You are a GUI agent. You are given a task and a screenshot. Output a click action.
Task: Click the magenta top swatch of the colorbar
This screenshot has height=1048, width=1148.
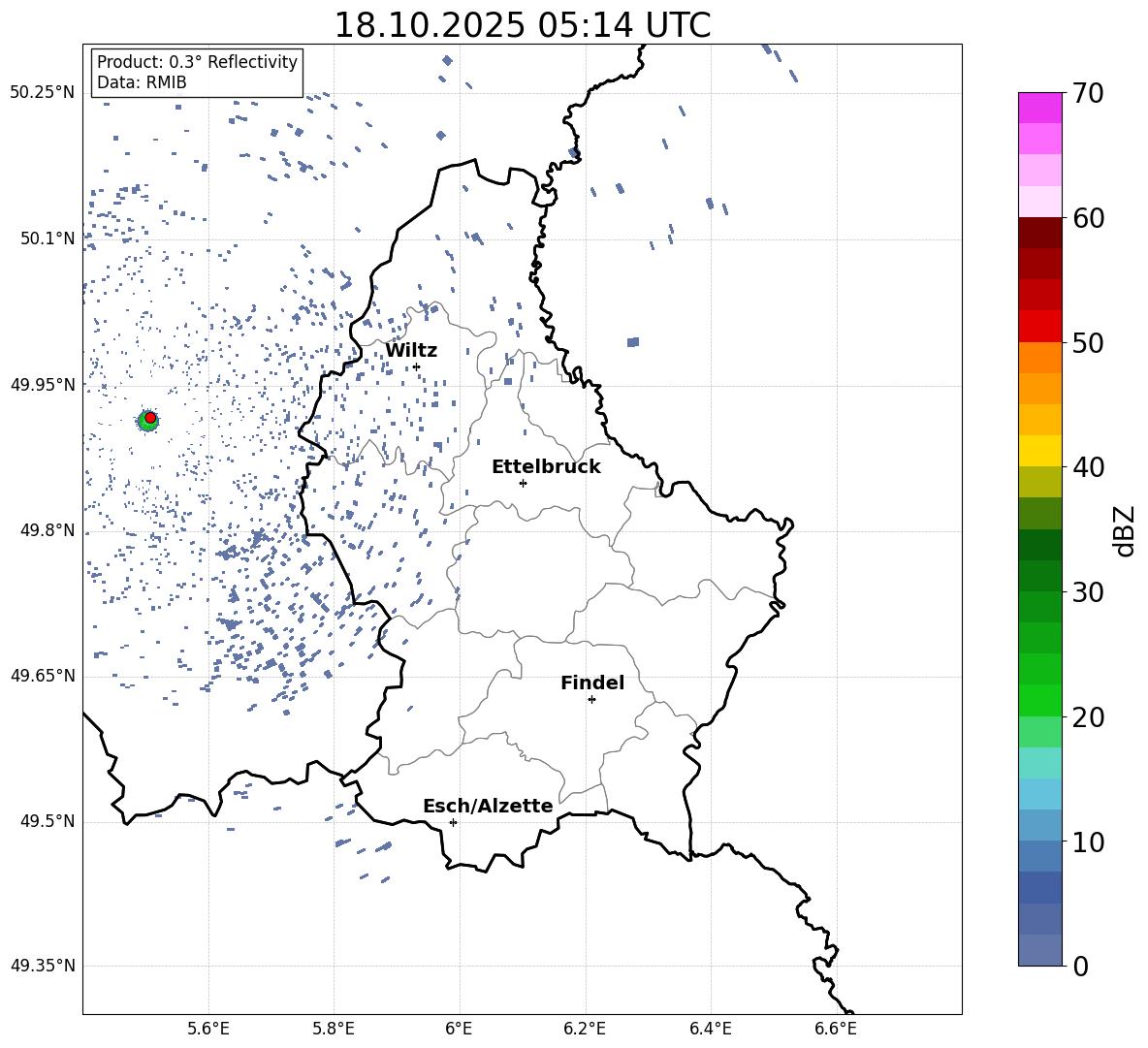1040,108
